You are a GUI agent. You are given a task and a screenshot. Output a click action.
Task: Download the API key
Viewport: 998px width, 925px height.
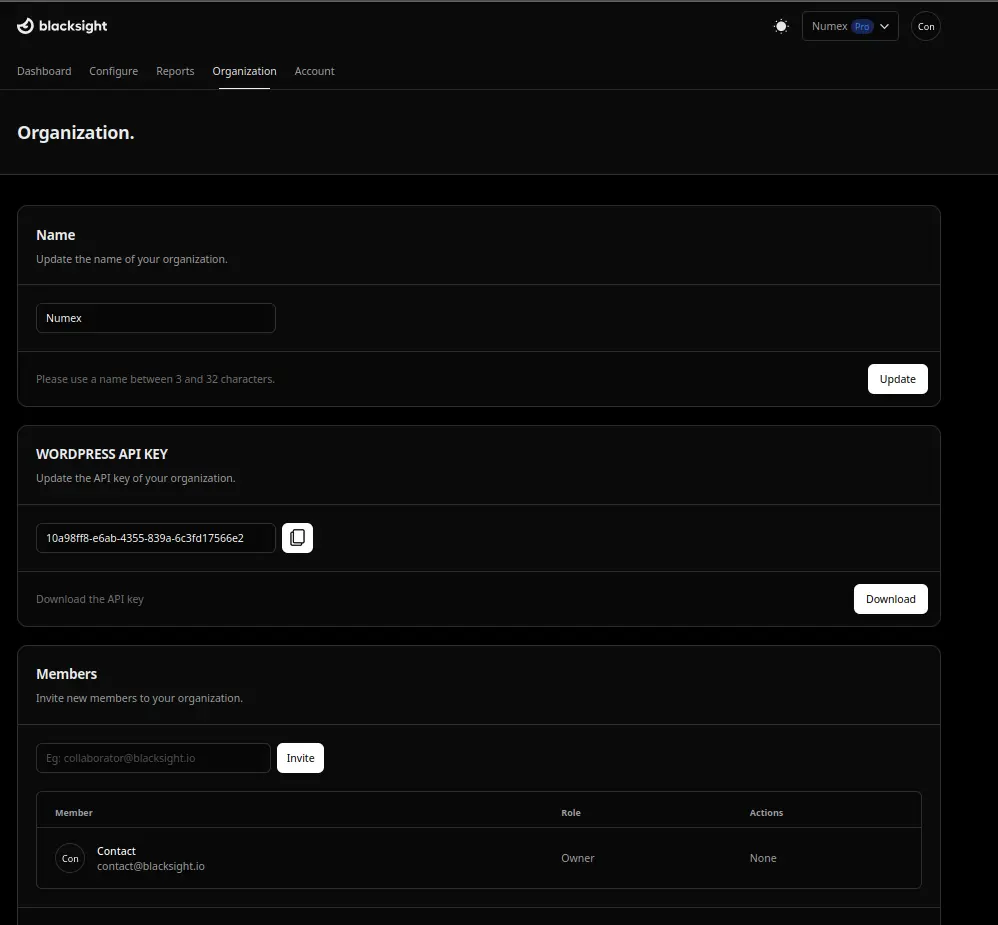[890, 599]
